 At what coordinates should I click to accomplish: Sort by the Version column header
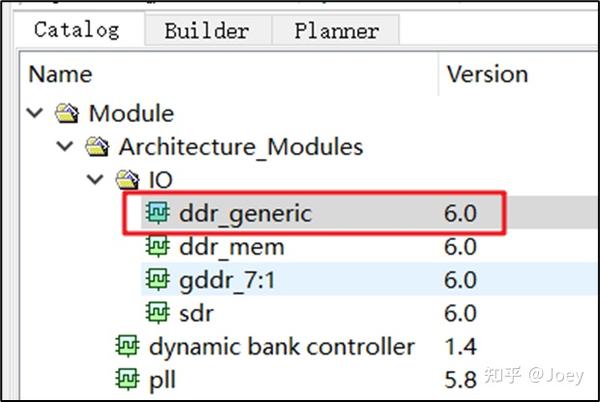coord(519,74)
